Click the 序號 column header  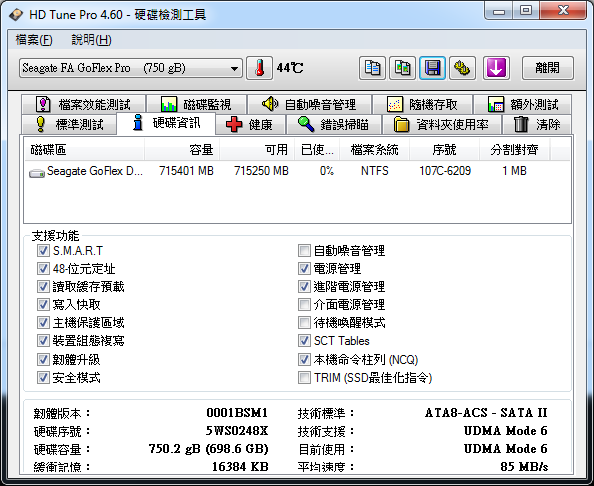pyautogui.click(x=444, y=150)
